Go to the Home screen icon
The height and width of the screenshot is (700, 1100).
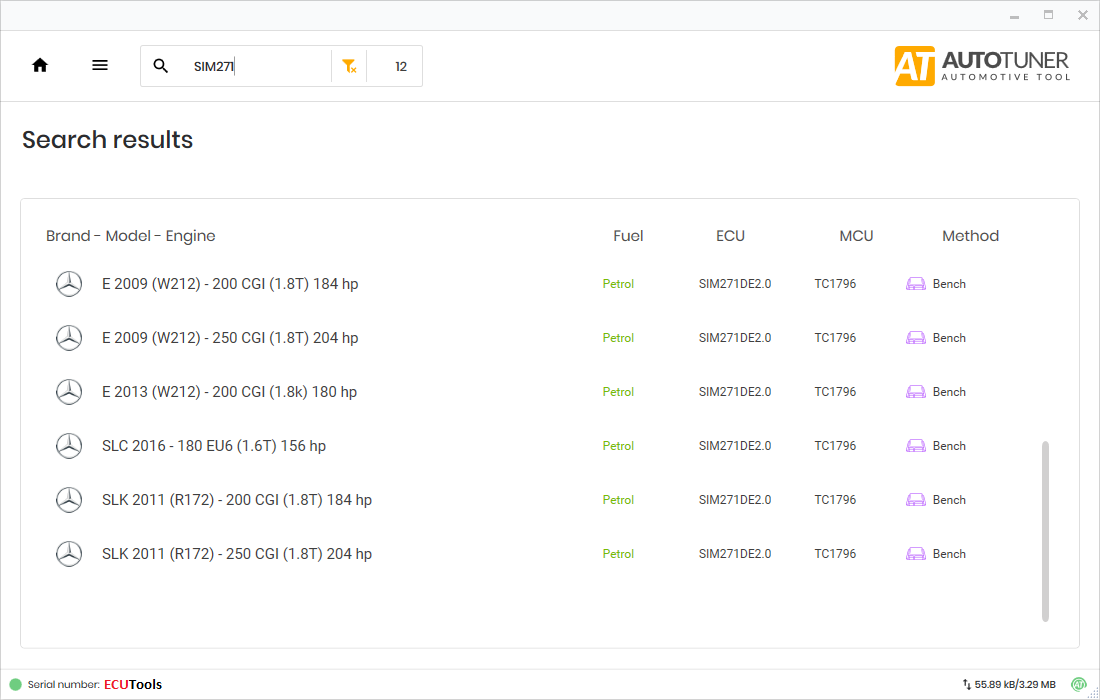40,65
